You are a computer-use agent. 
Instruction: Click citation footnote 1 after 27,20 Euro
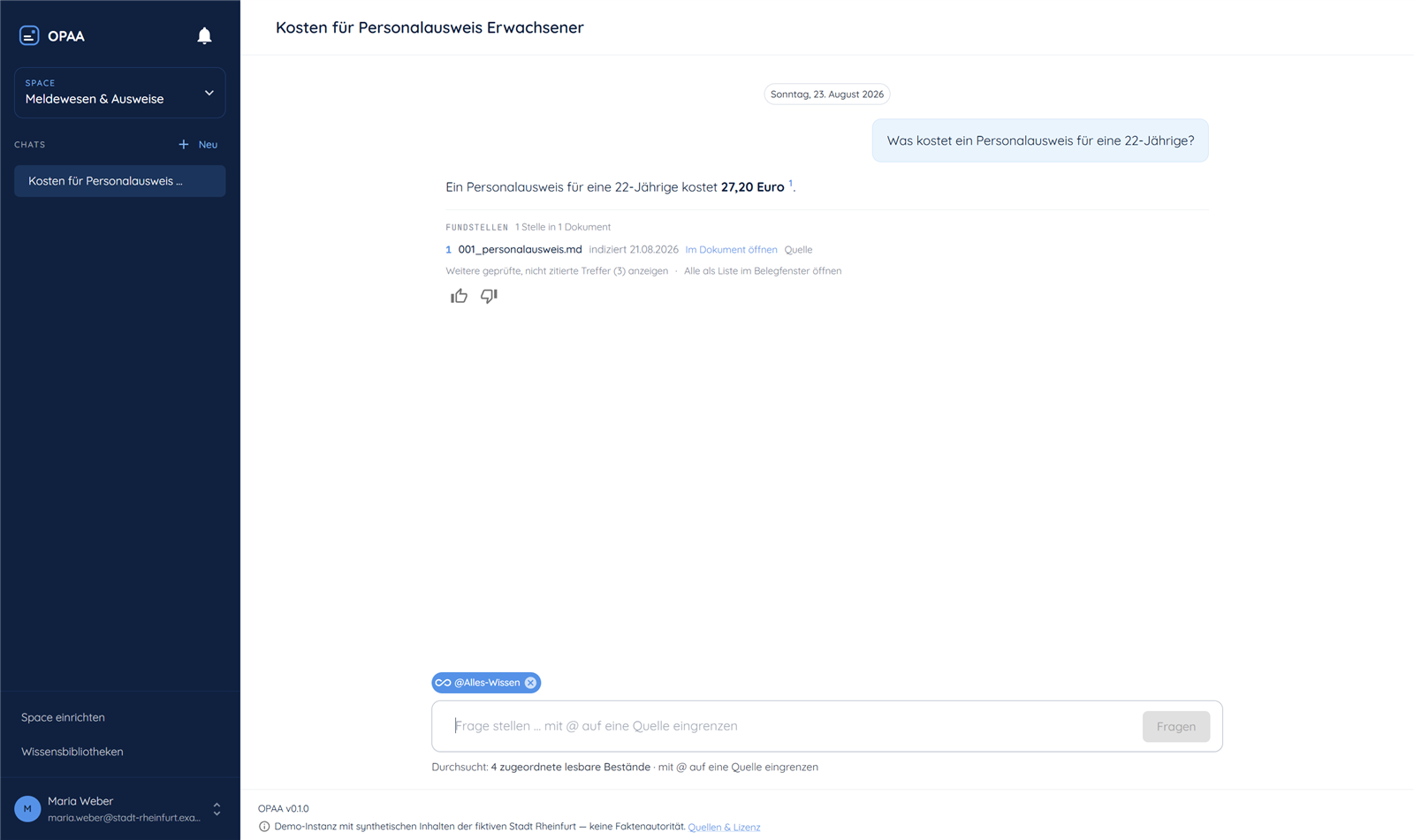pos(790,184)
